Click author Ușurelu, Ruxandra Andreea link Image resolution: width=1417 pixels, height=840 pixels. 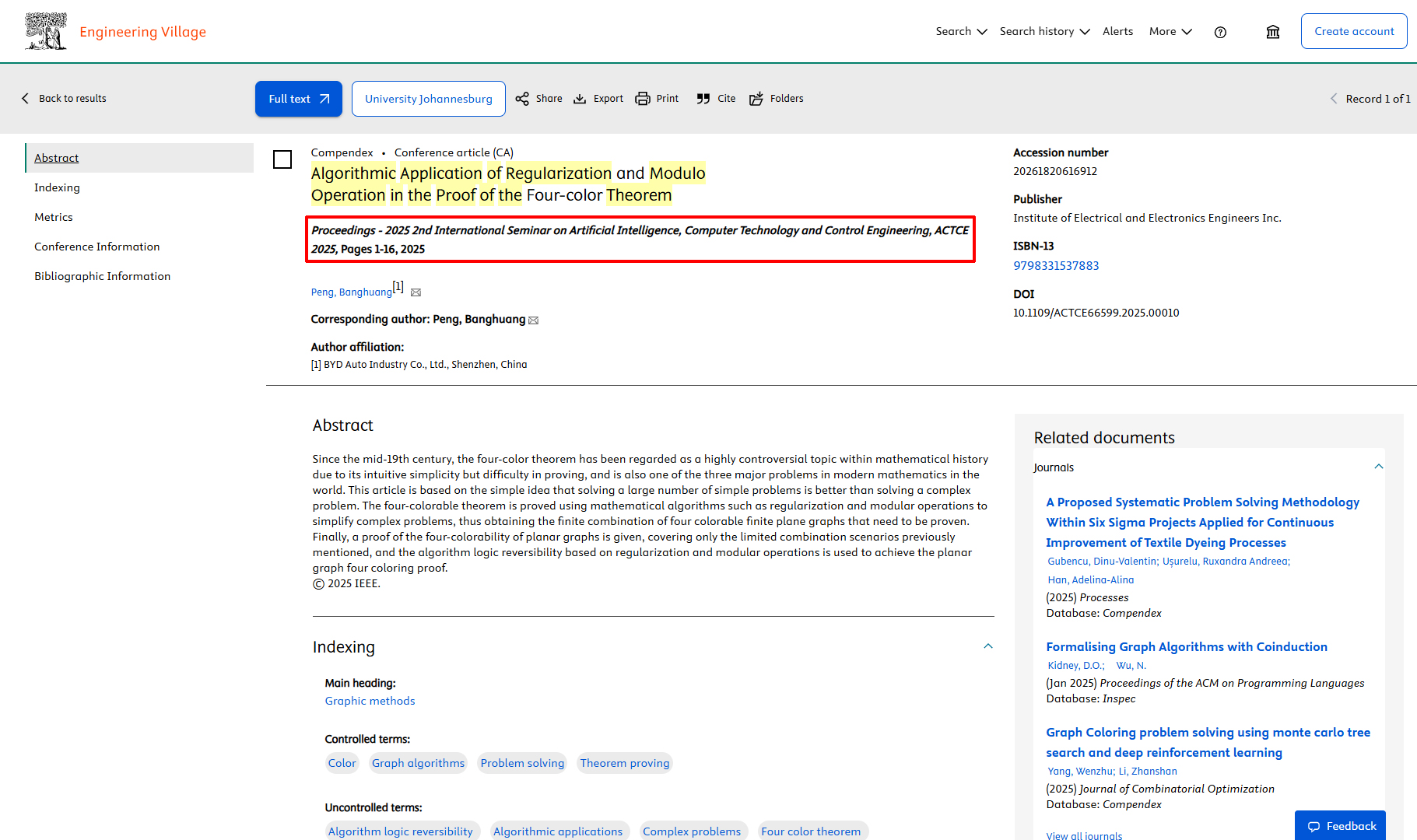pyautogui.click(x=1226, y=562)
